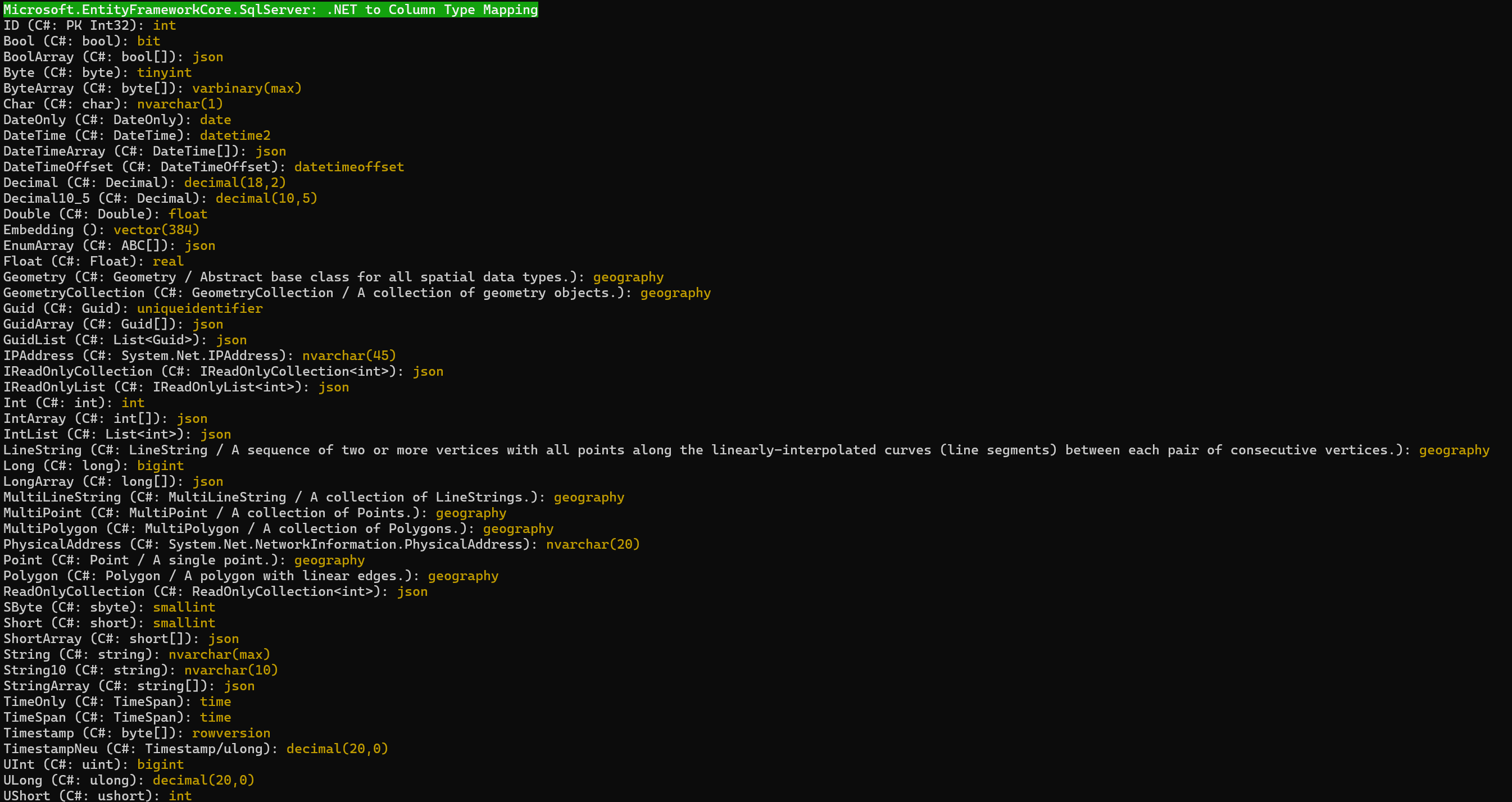The width and height of the screenshot is (1512, 802).
Task: Click 'nvarchar(20)' on the PhysicalAddress line
Action: [592, 544]
